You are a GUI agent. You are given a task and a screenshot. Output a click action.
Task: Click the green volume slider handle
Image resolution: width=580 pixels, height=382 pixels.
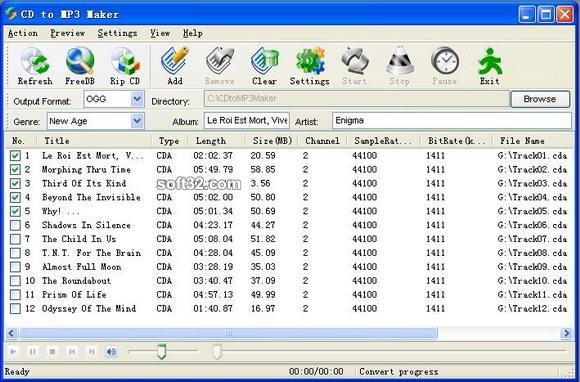(161, 351)
